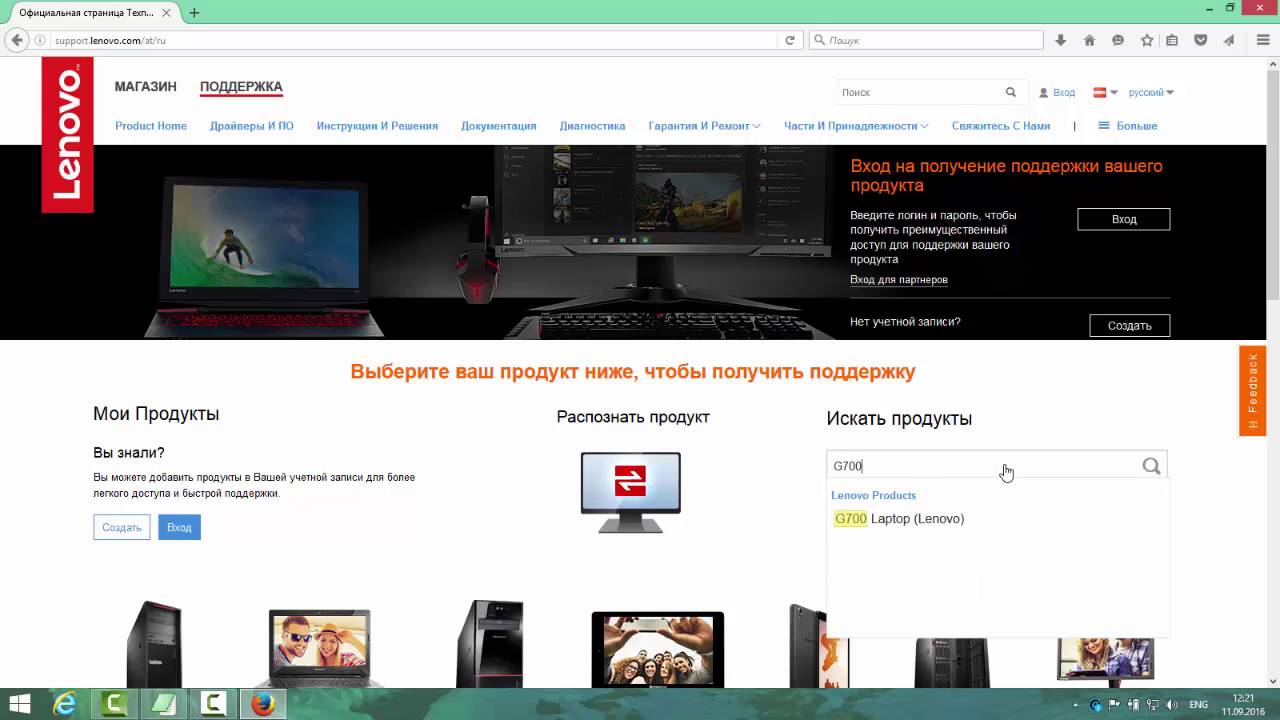Open the country flag dropdown
The height and width of the screenshot is (720, 1280).
1105,92
